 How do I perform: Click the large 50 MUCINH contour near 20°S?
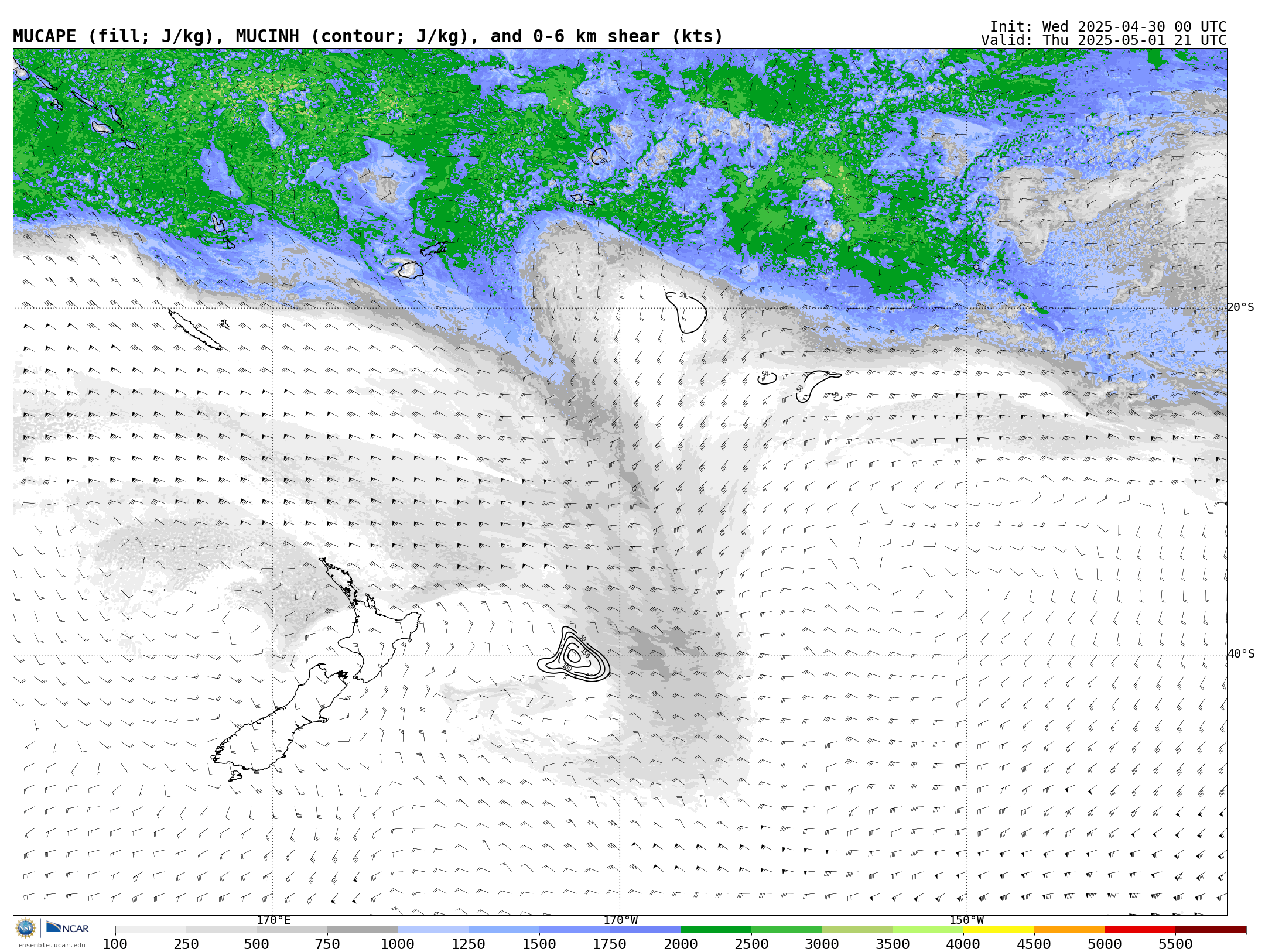(x=686, y=313)
